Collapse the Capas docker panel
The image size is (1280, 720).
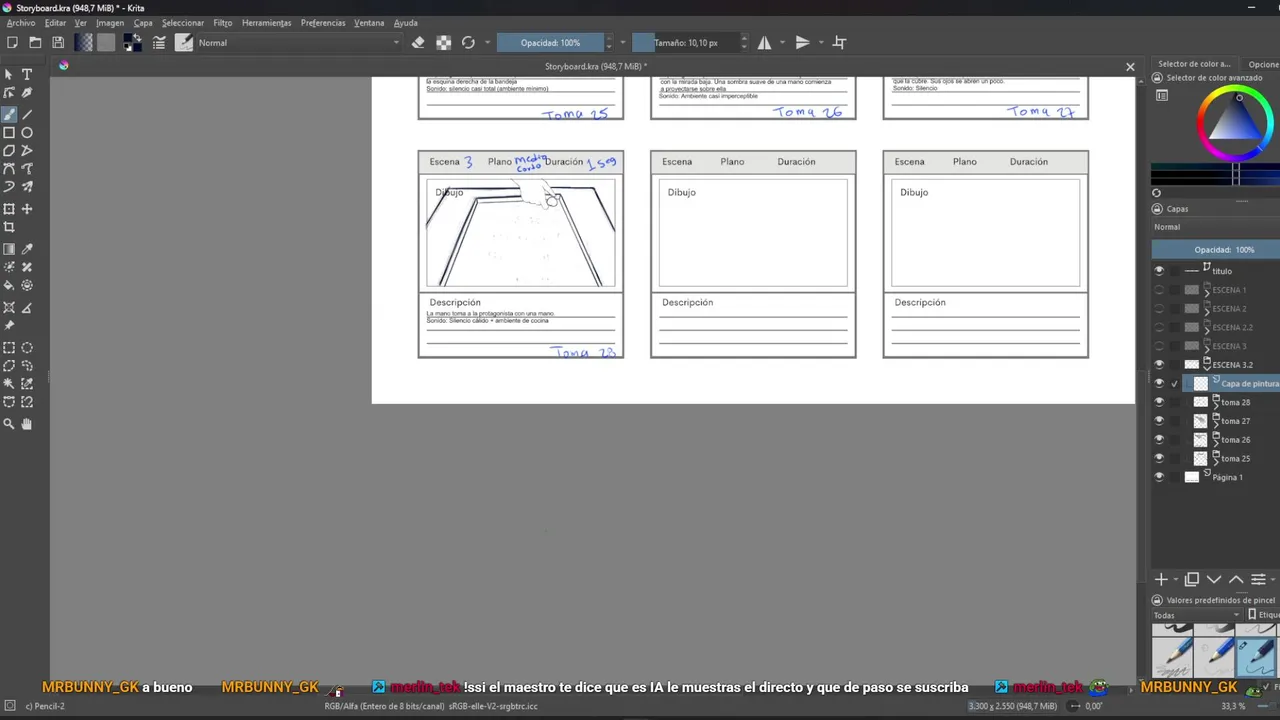tap(1157, 209)
